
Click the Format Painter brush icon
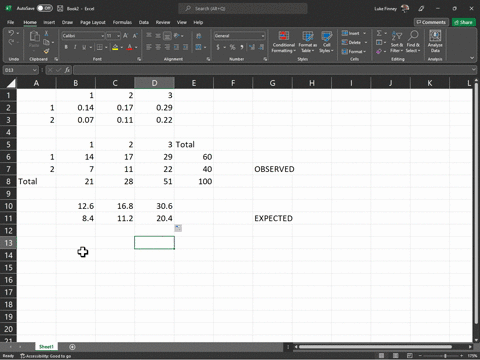pyautogui.click(x=46, y=51)
